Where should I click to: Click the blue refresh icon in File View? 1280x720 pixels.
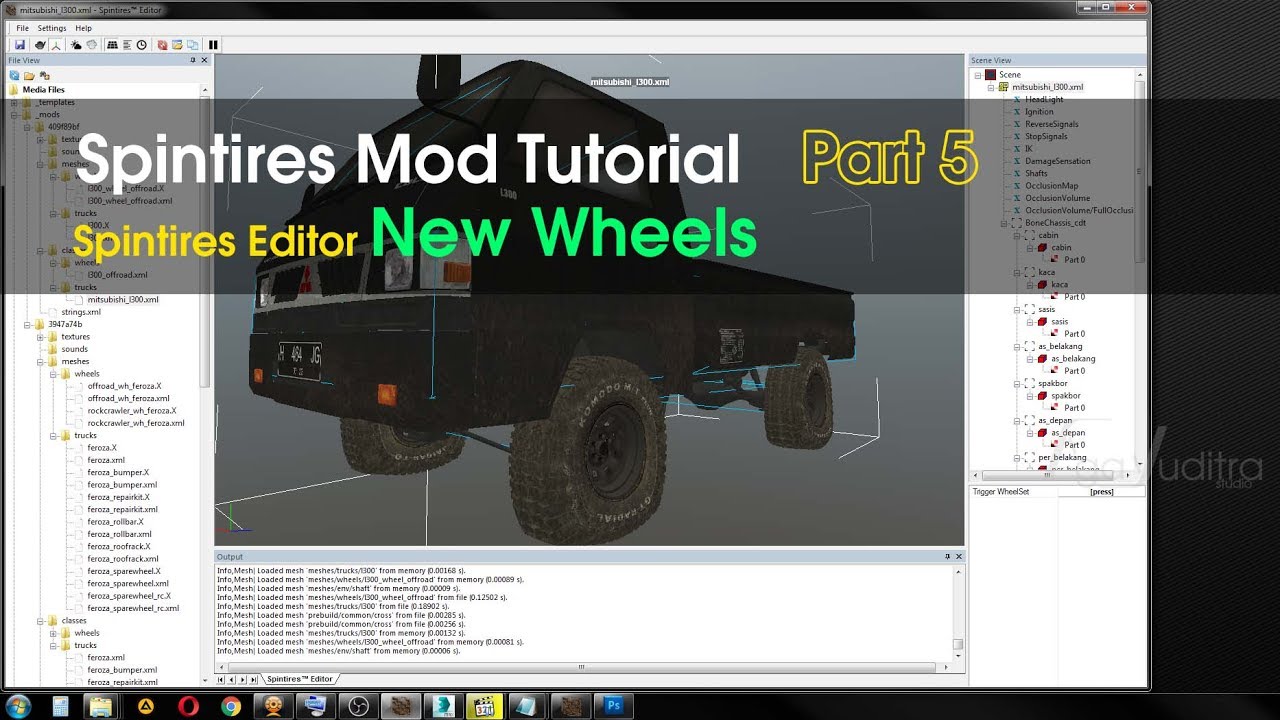(x=14, y=75)
